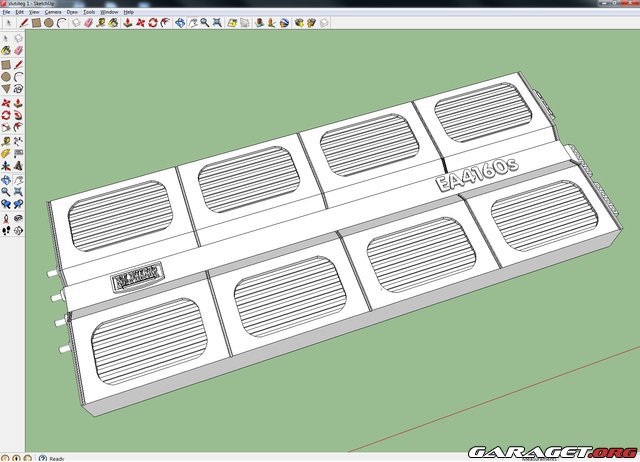Open the Help menu
The image size is (640, 462).
[128, 12]
